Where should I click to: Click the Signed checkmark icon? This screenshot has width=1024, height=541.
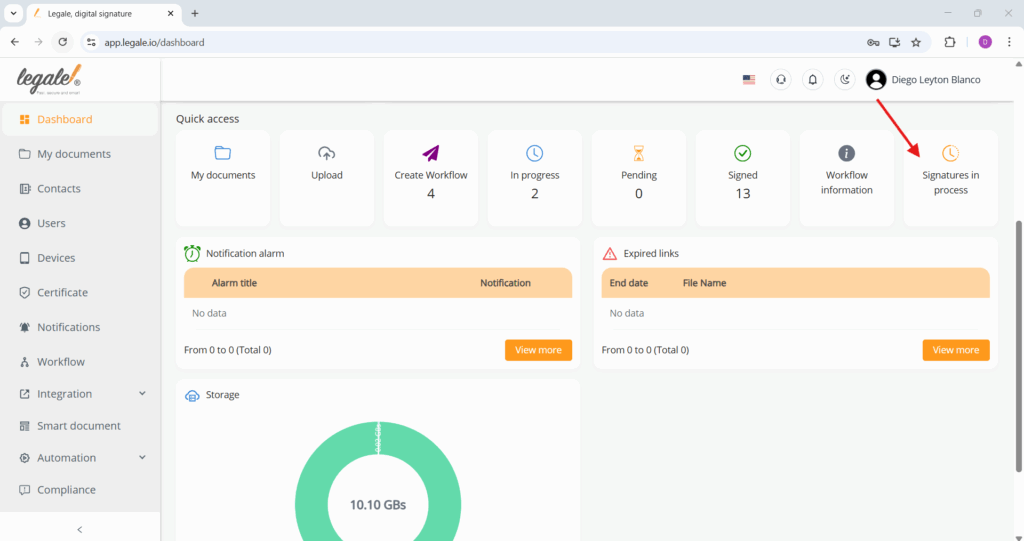pyautogui.click(x=743, y=154)
